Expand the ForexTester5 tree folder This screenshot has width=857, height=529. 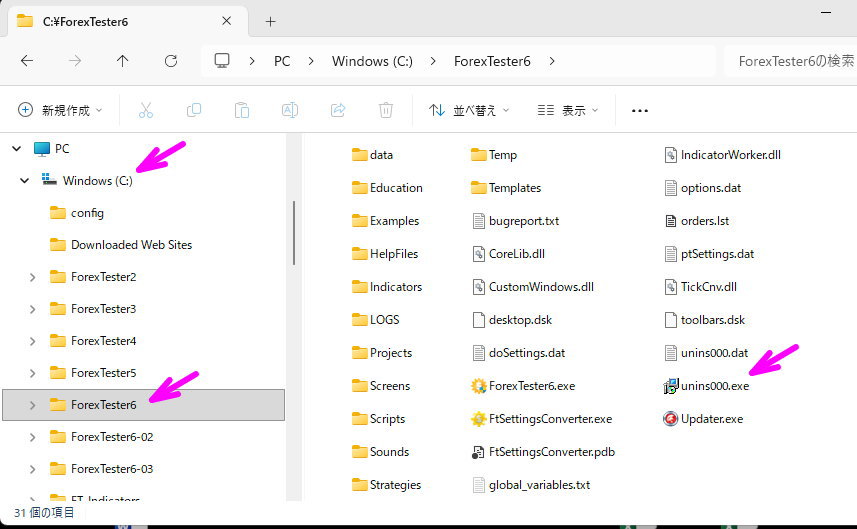pos(32,373)
